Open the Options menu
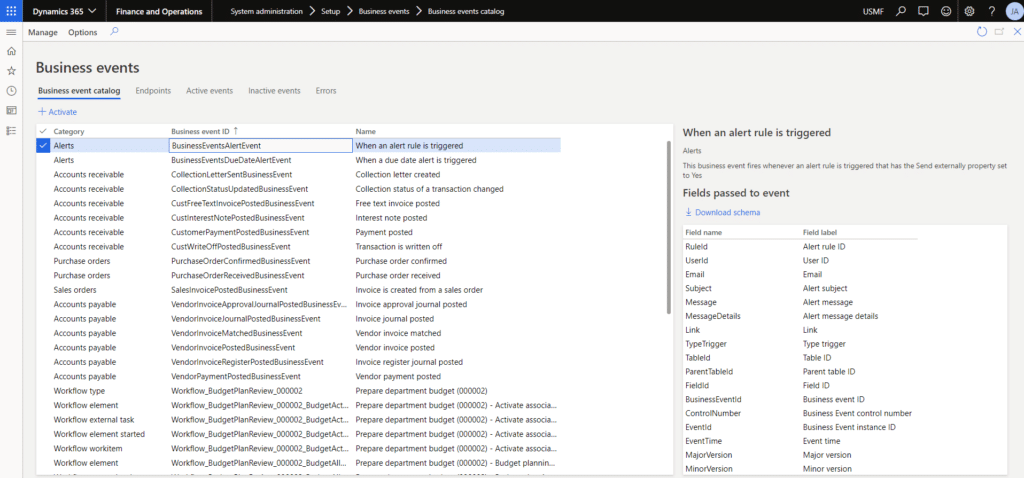Image resolution: width=1024 pixels, height=478 pixels. [82, 32]
